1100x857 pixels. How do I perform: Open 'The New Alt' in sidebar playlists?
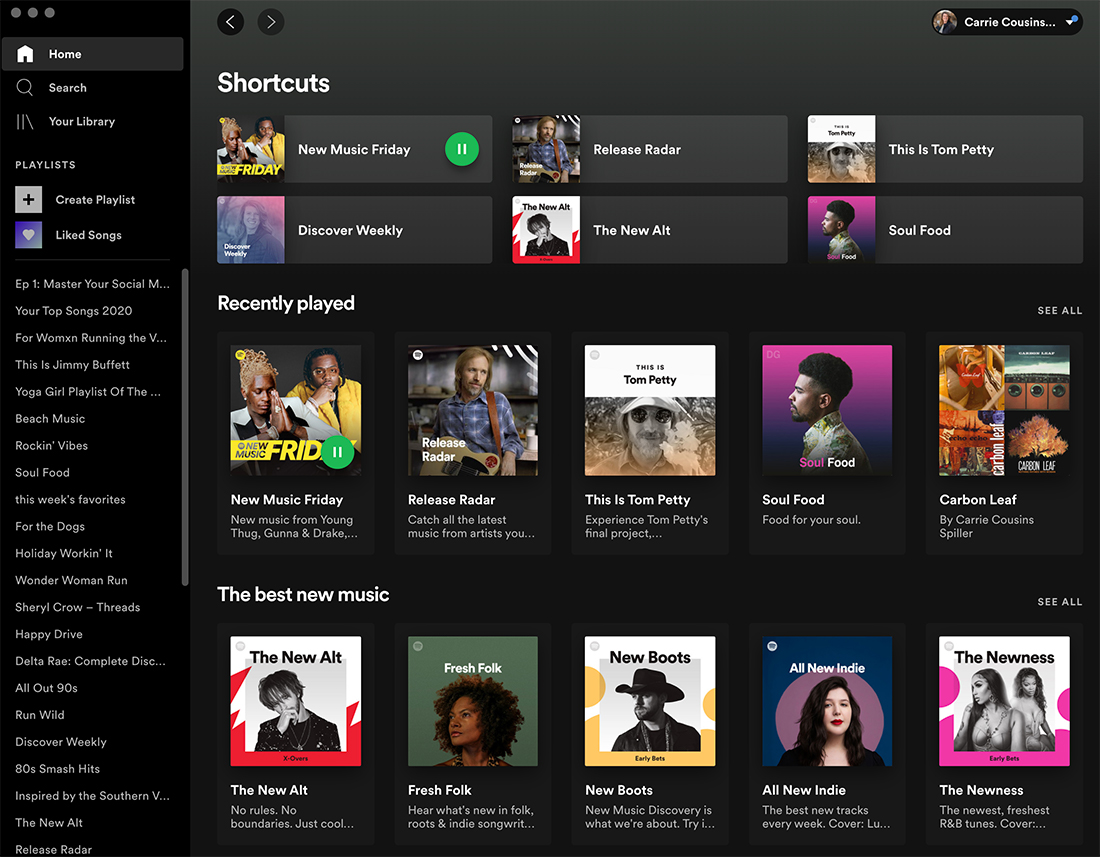(x=49, y=823)
